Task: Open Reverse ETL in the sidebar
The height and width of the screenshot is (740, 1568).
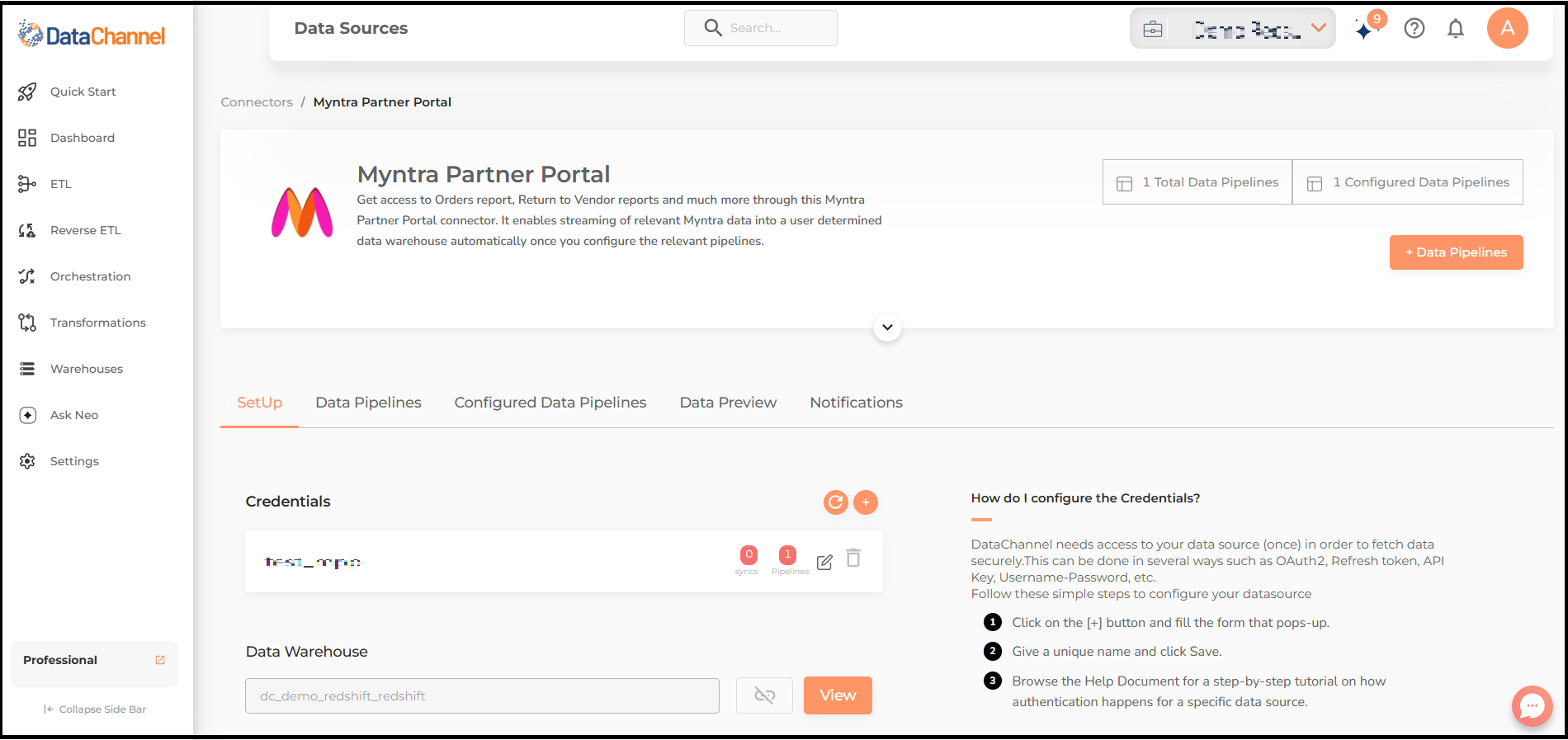Action: 85,230
